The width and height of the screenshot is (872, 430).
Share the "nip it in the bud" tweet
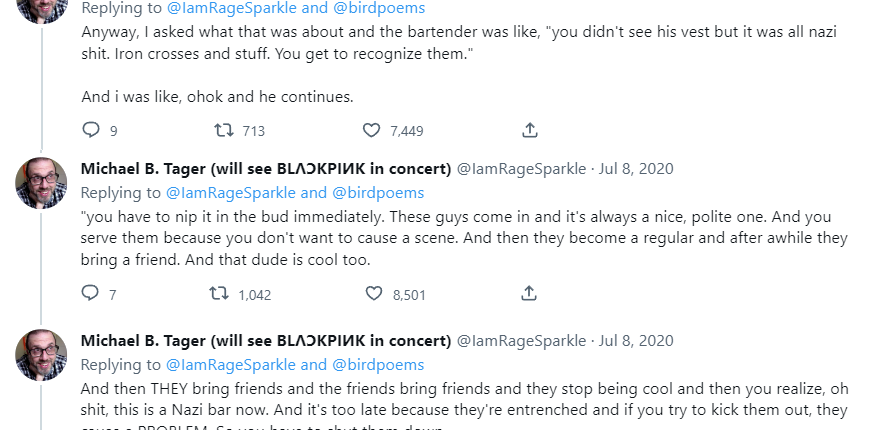(x=530, y=294)
